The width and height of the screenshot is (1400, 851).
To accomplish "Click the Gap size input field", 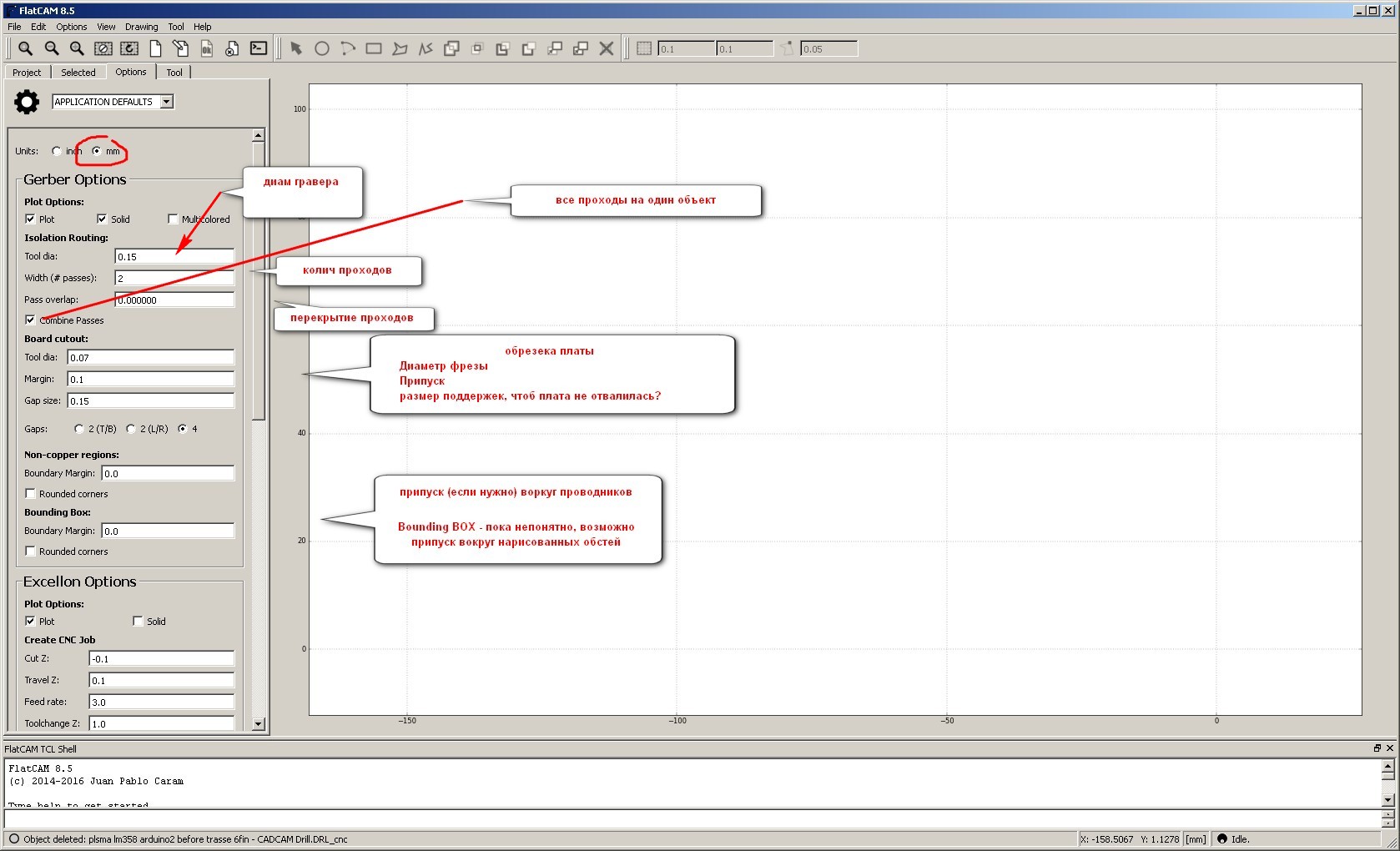I will coord(151,400).
